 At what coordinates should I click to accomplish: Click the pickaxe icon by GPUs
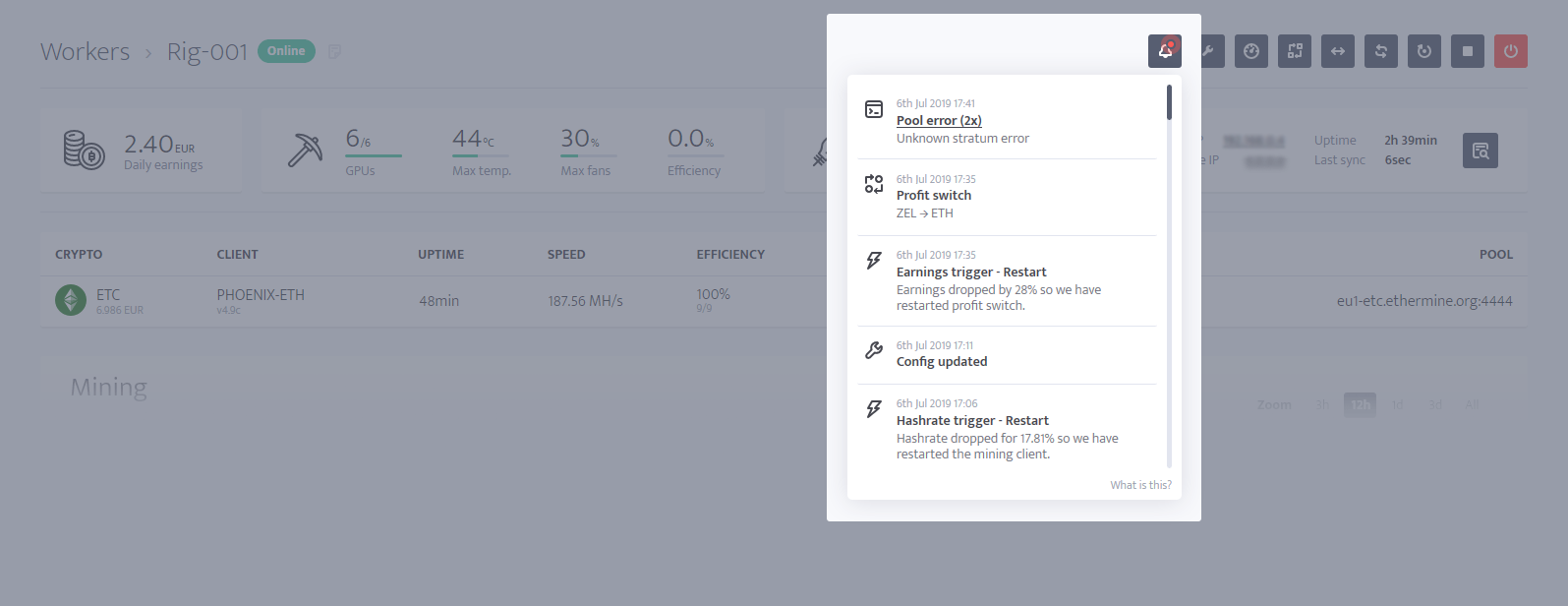click(x=305, y=150)
